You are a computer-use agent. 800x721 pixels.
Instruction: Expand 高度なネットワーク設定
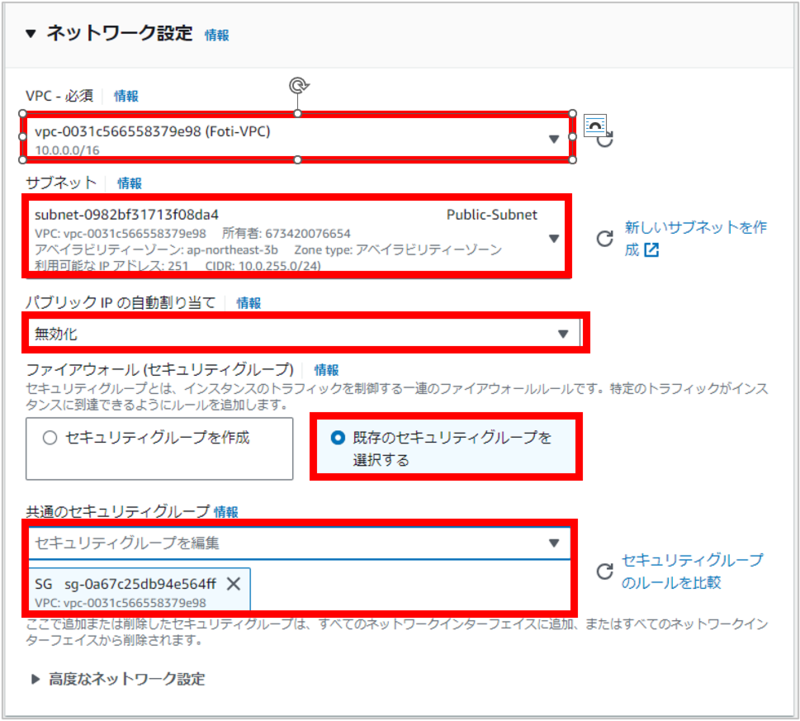[x=118, y=679]
